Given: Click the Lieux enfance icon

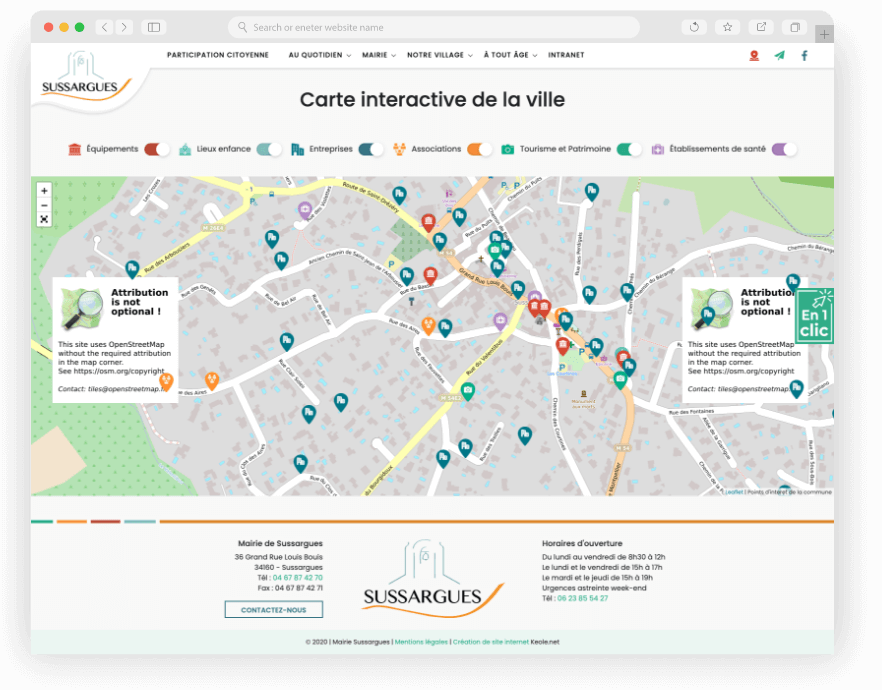Looking at the screenshot, I should pos(184,149).
